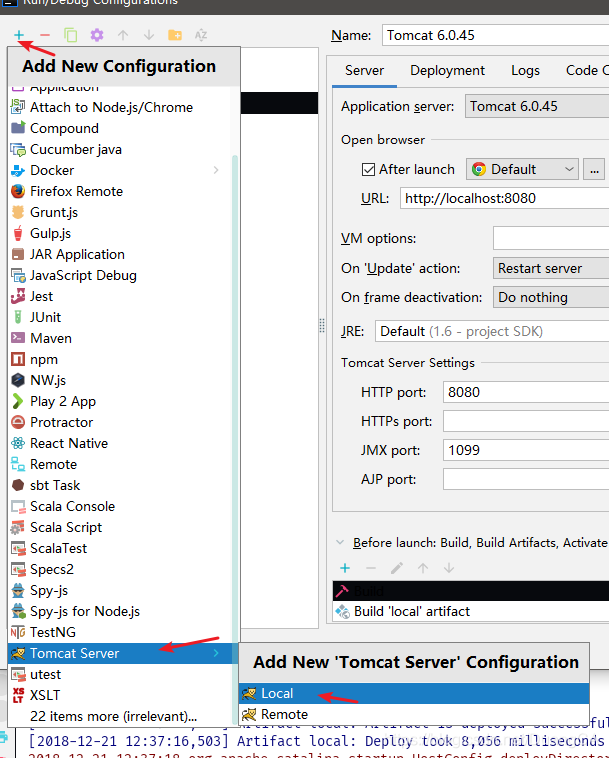
Task: Toggle the After launch checkbox
Action: [368, 169]
